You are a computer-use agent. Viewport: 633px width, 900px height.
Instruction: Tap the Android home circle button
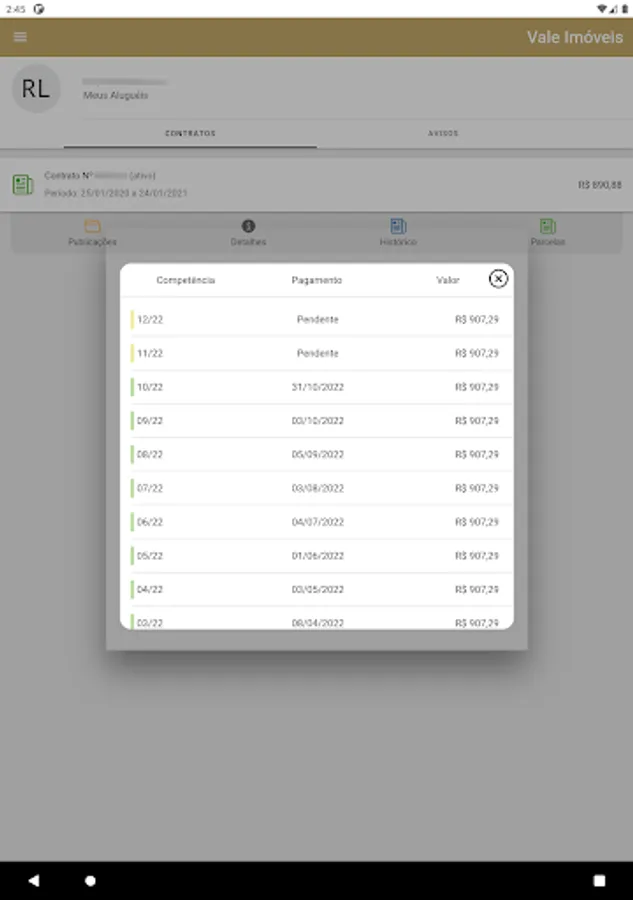tap(90, 880)
